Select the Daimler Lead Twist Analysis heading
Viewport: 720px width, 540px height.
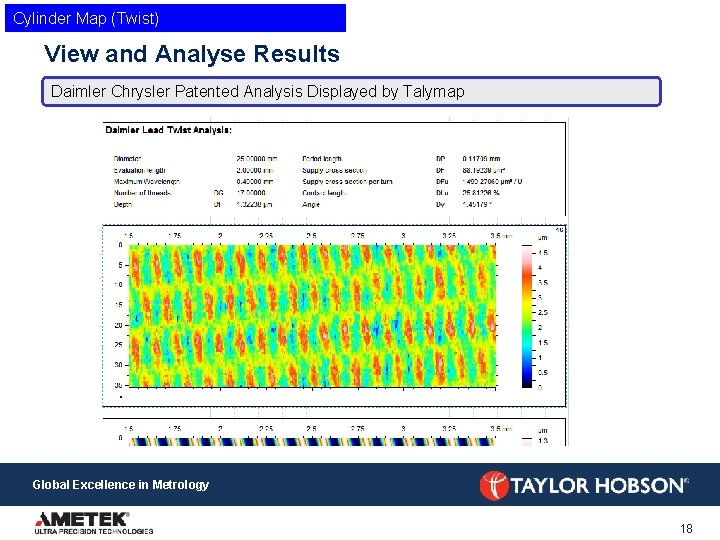click(x=169, y=130)
